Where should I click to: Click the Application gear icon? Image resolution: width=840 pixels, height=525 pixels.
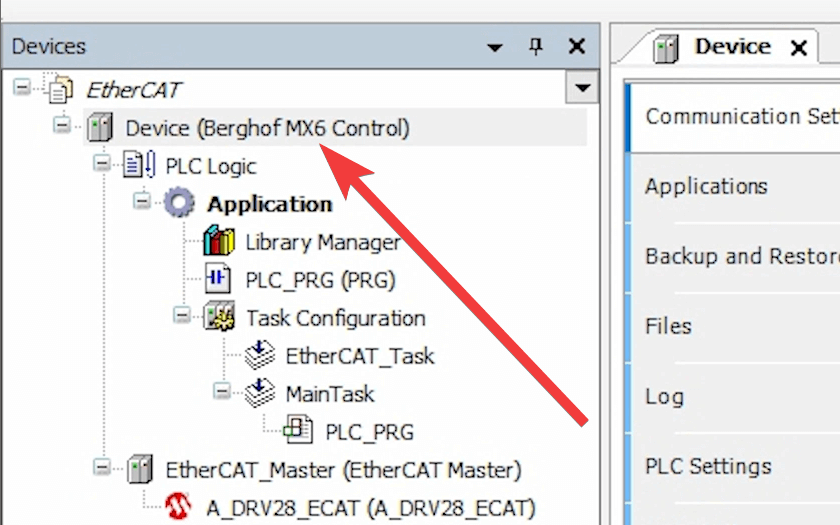179,202
